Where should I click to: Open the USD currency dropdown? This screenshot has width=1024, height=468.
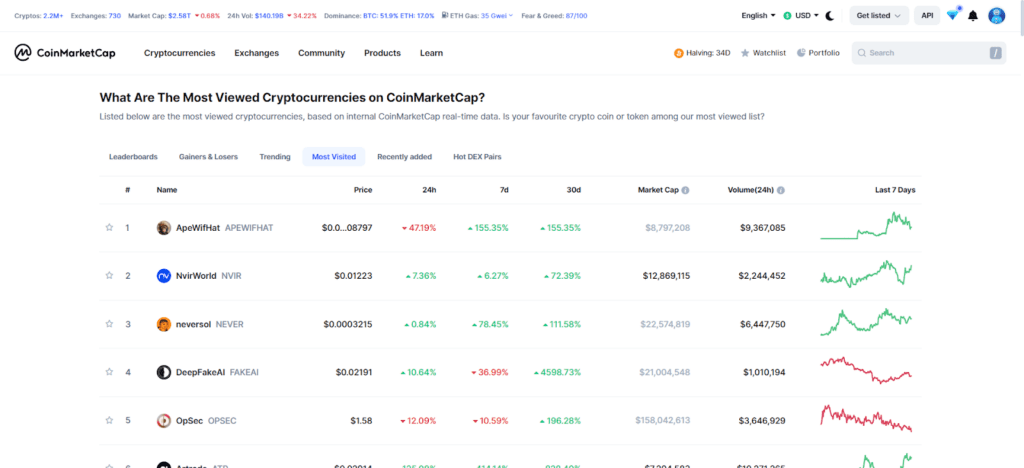click(x=801, y=16)
